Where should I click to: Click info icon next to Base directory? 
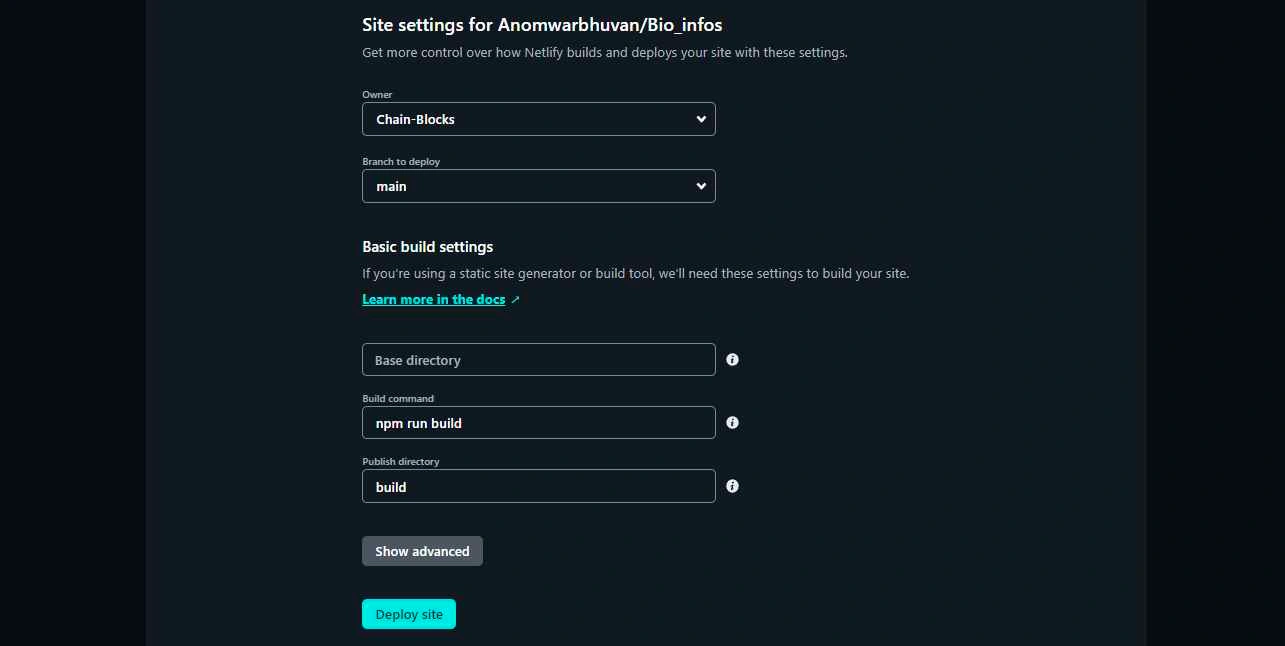pos(732,359)
